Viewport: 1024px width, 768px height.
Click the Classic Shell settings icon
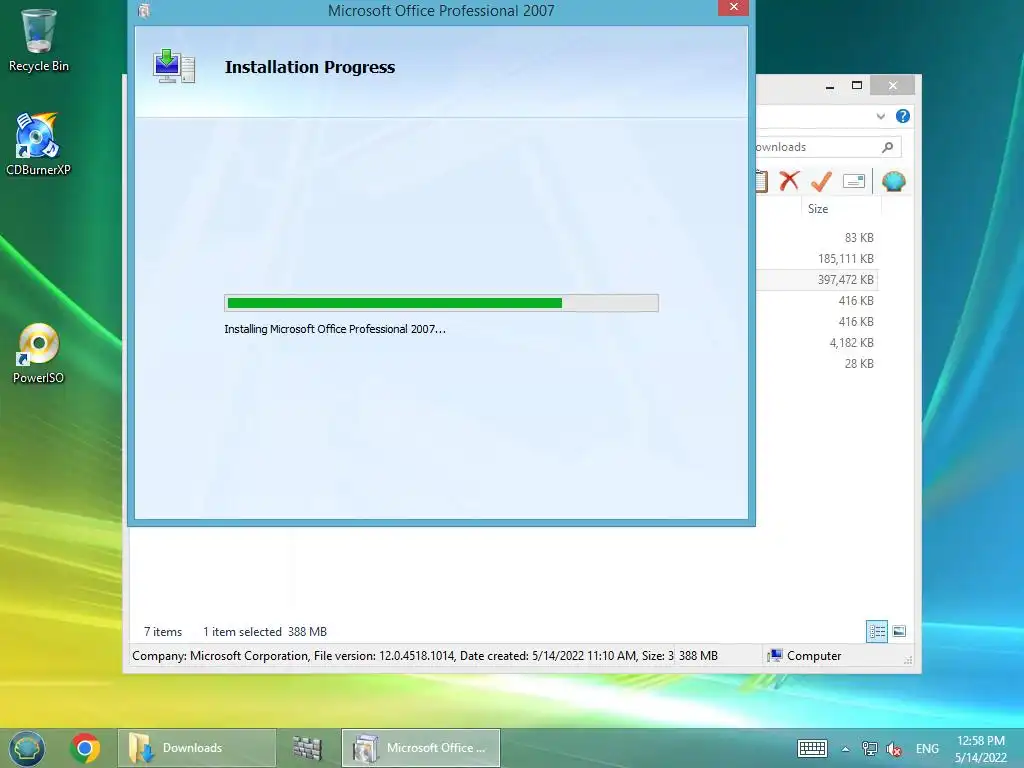[893, 181]
